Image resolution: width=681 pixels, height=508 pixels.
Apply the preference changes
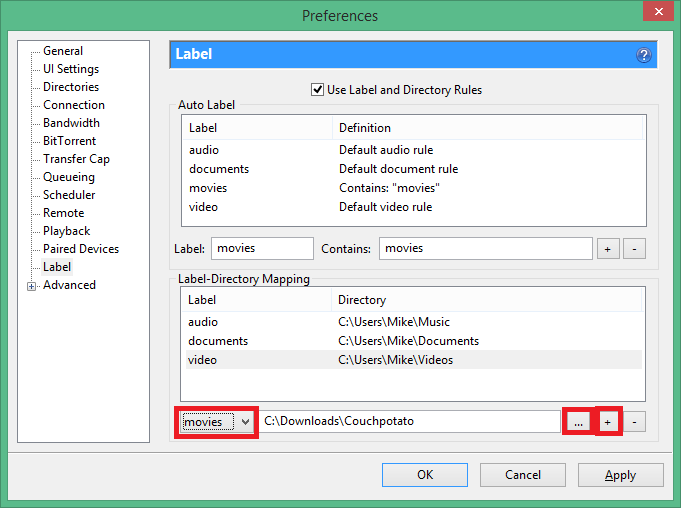620,475
